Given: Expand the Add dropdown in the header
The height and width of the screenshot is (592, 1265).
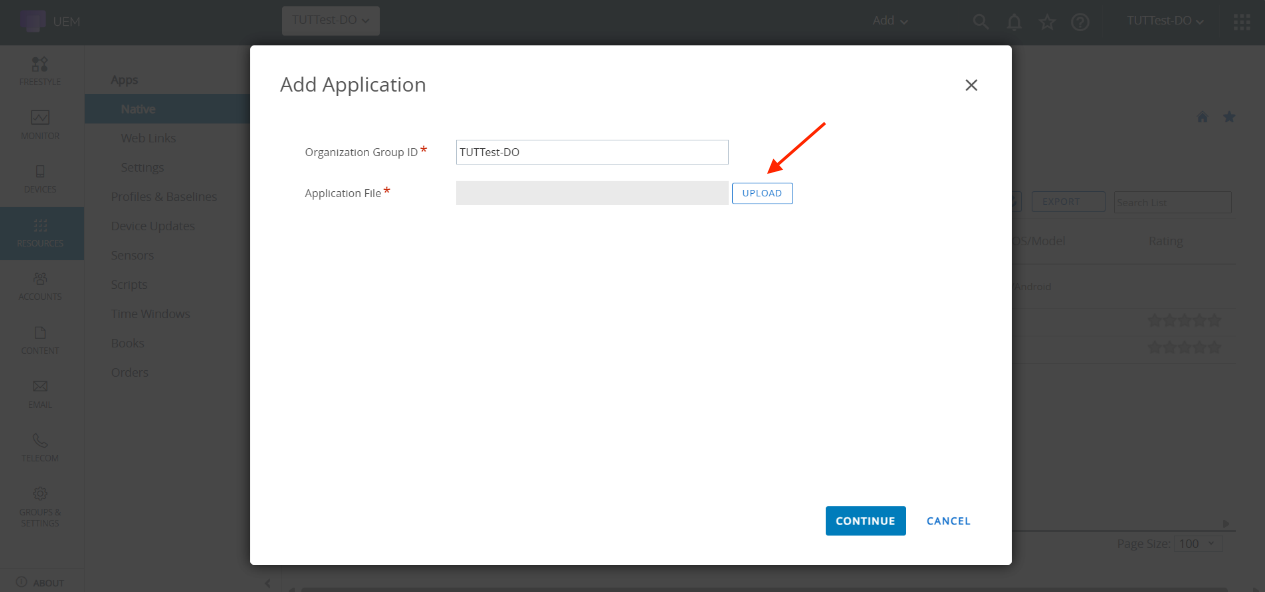Looking at the screenshot, I should 890,21.
